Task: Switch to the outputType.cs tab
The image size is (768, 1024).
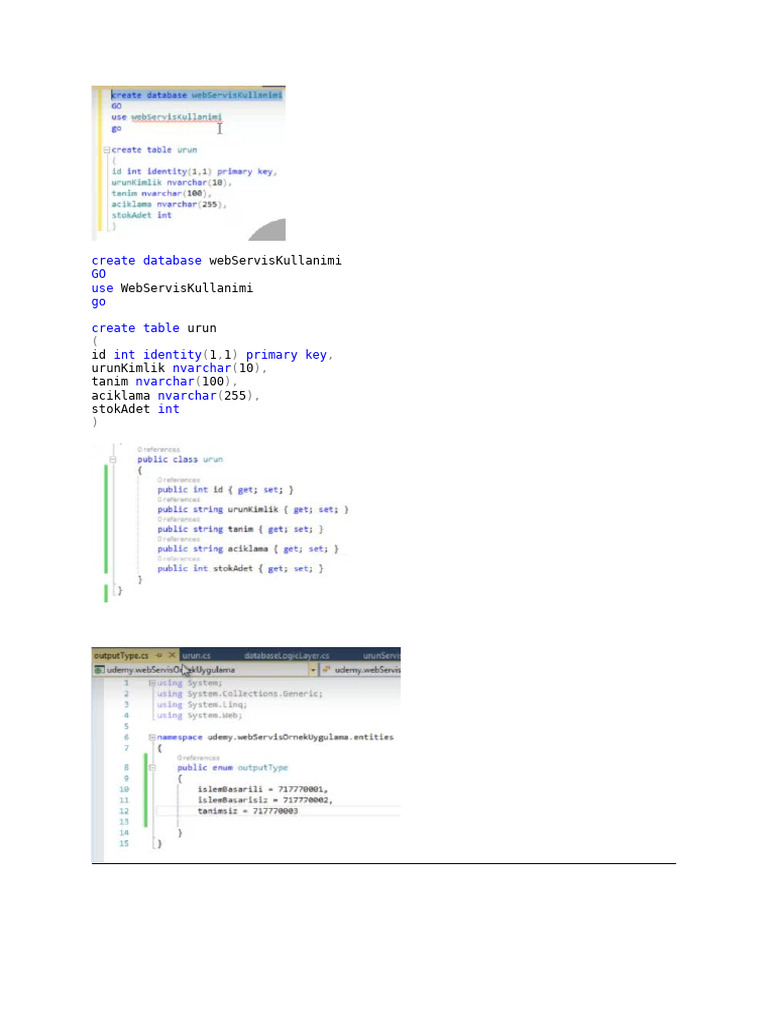Action: [121, 655]
